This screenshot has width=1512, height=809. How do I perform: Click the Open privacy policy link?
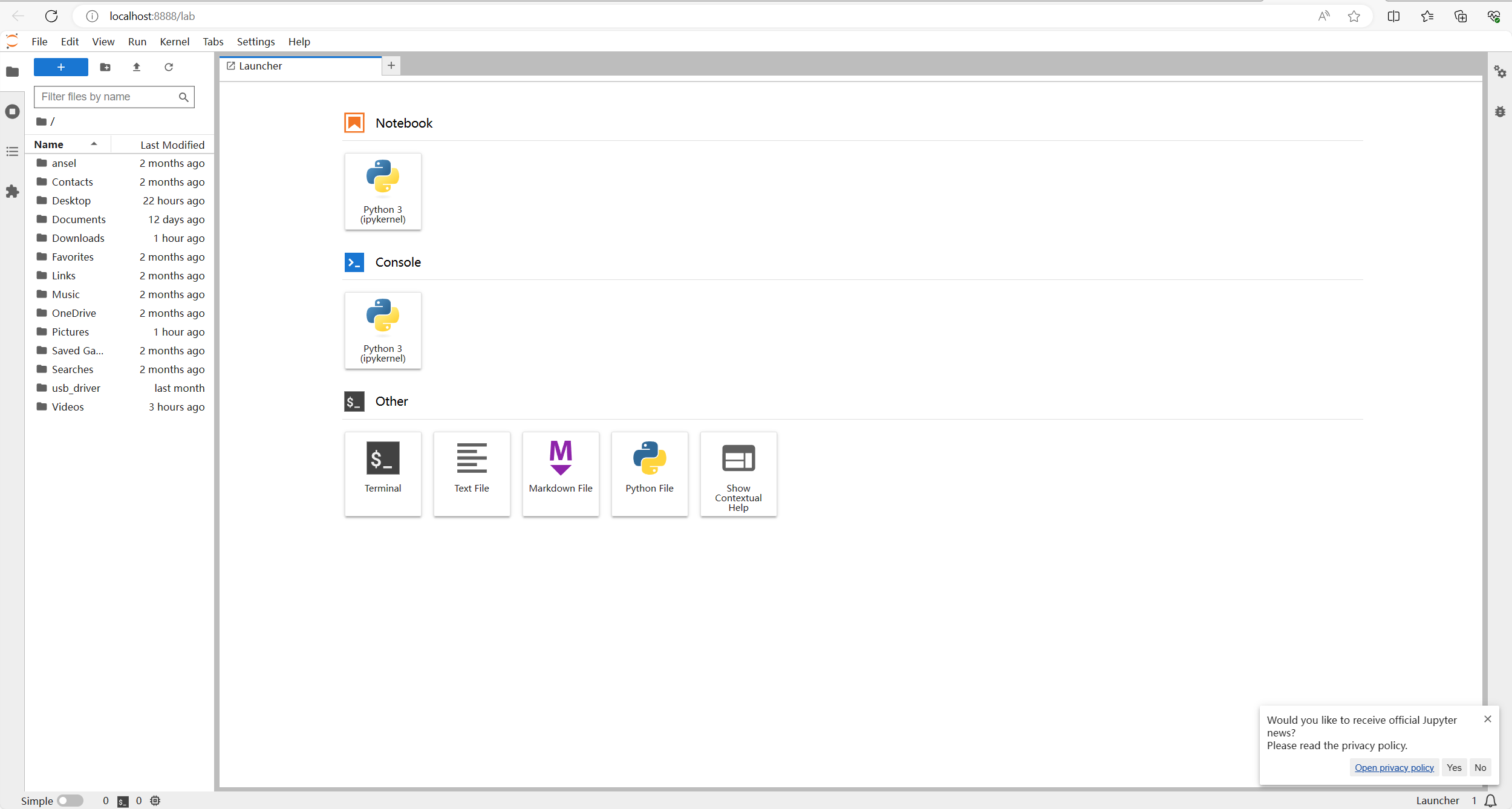(x=1394, y=768)
